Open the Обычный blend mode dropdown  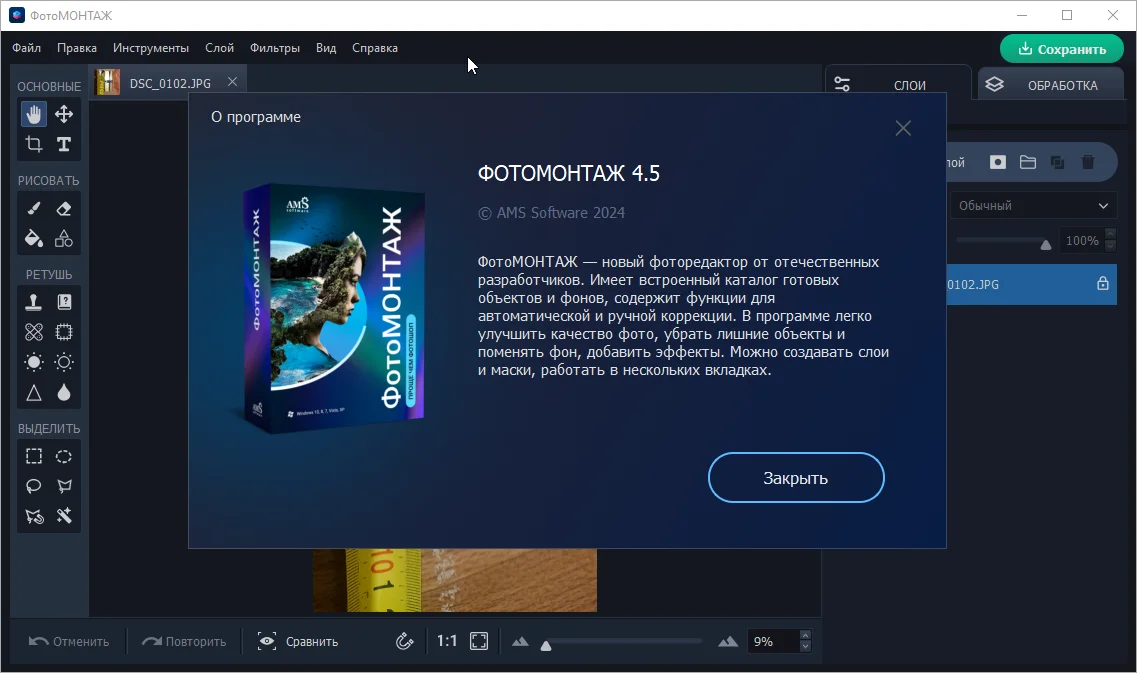[x=1033, y=206]
